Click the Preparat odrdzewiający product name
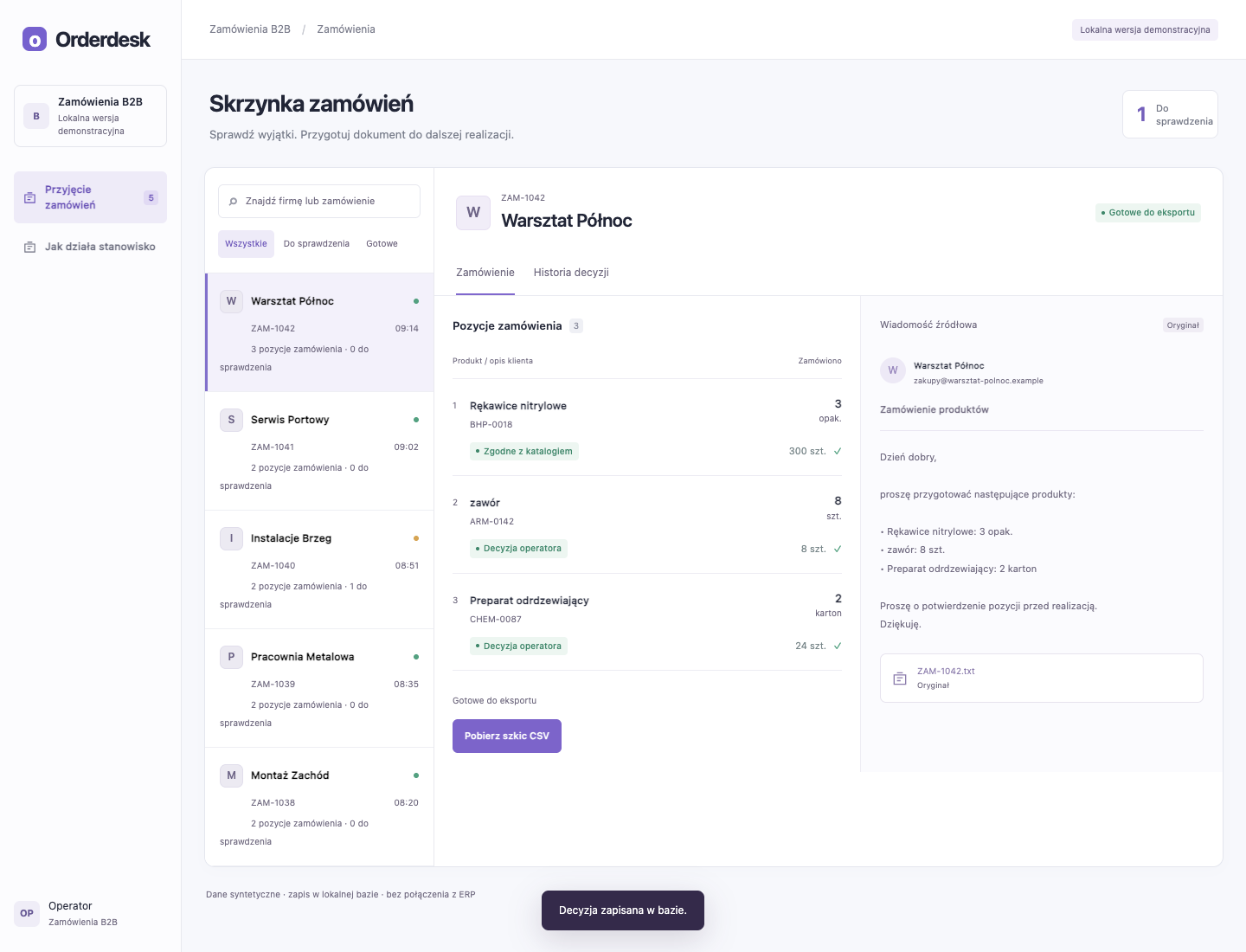Image resolution: width=1246 pixels, height=952 pixels. coord(530,601)
